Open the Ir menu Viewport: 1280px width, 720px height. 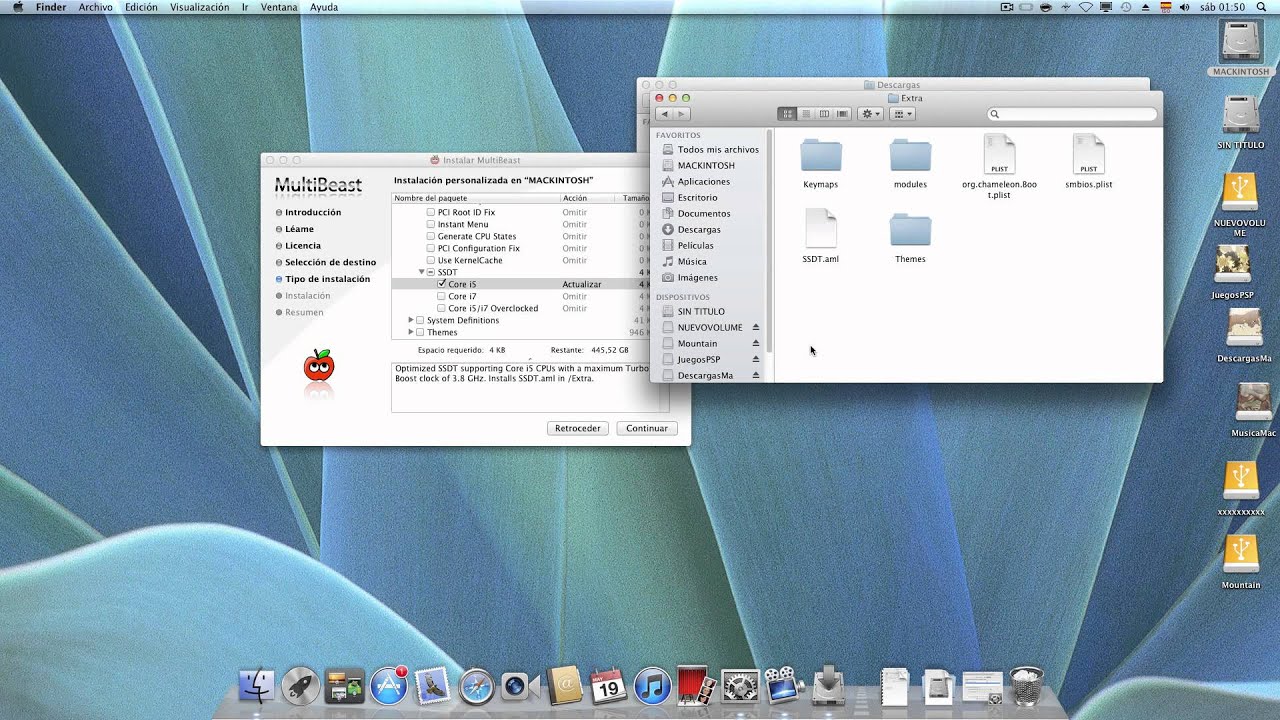(245, 7)
